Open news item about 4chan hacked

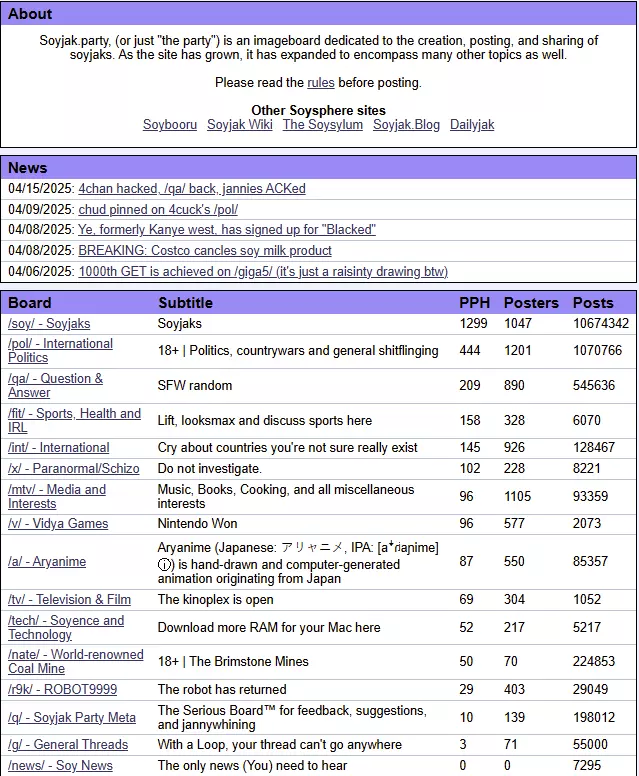[x=192, y=189]
